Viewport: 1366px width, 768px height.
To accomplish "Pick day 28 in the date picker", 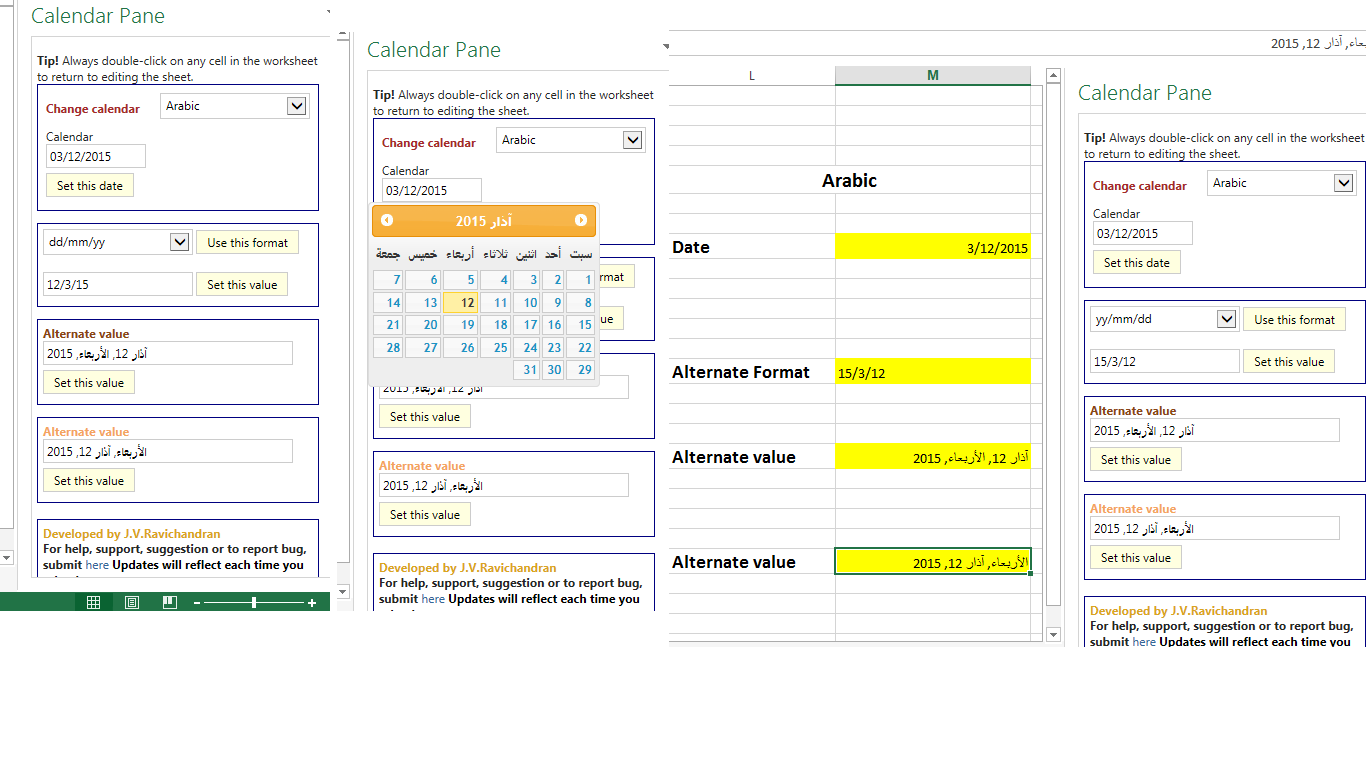I will coord(388,347).
